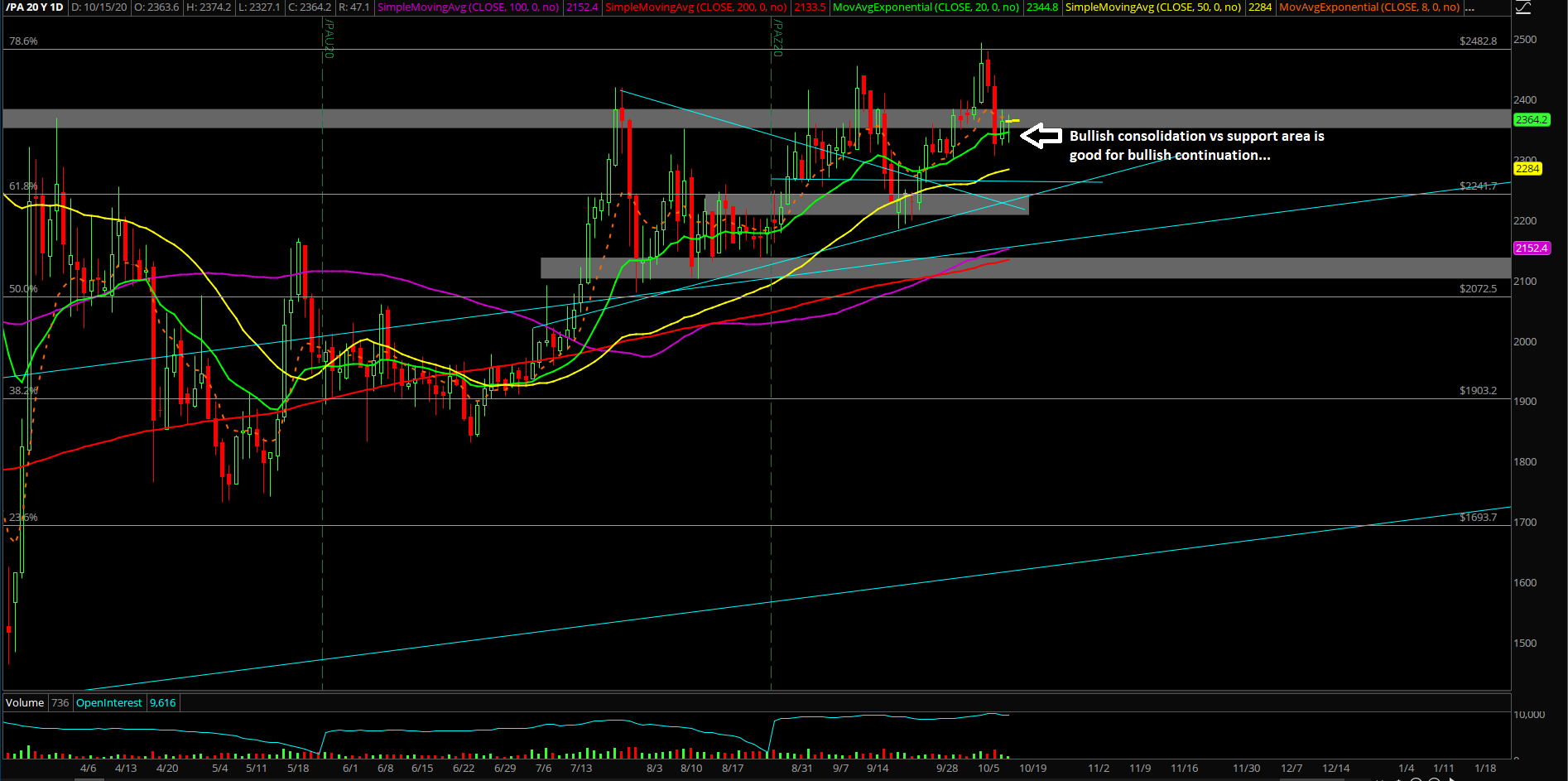
Task: Click the yellow price bubble 2284 on the axis
Action: tap(1527, 169)
